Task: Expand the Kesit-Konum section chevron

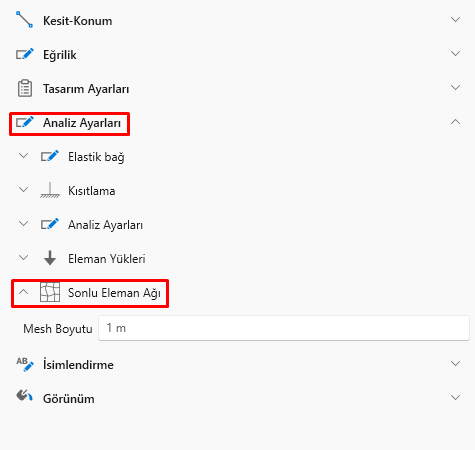Action: coord(455,19)
